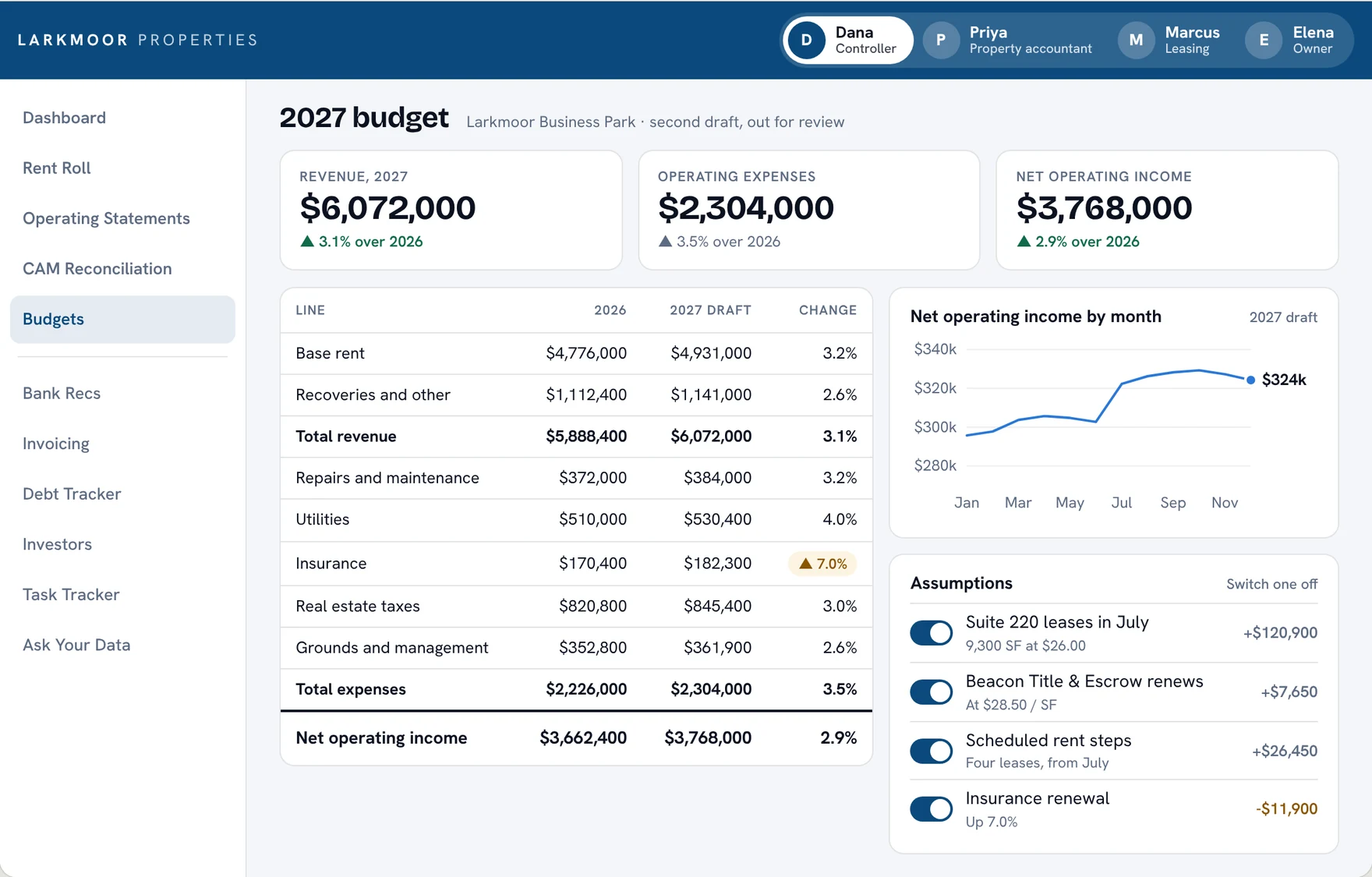Click the Real estate taxes row label
This screenshot has width=1372, height=877.
[x=358, y=606]
